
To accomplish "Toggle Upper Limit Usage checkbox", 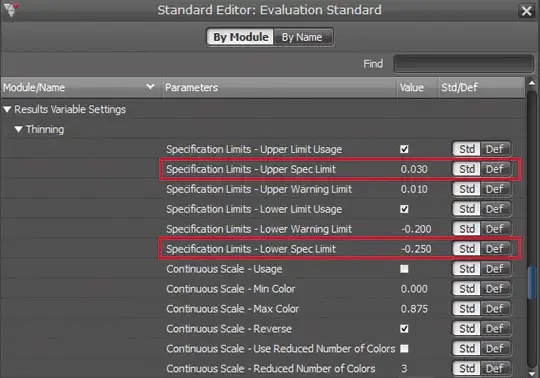I will pyautogui.click(x=404, y=149).
